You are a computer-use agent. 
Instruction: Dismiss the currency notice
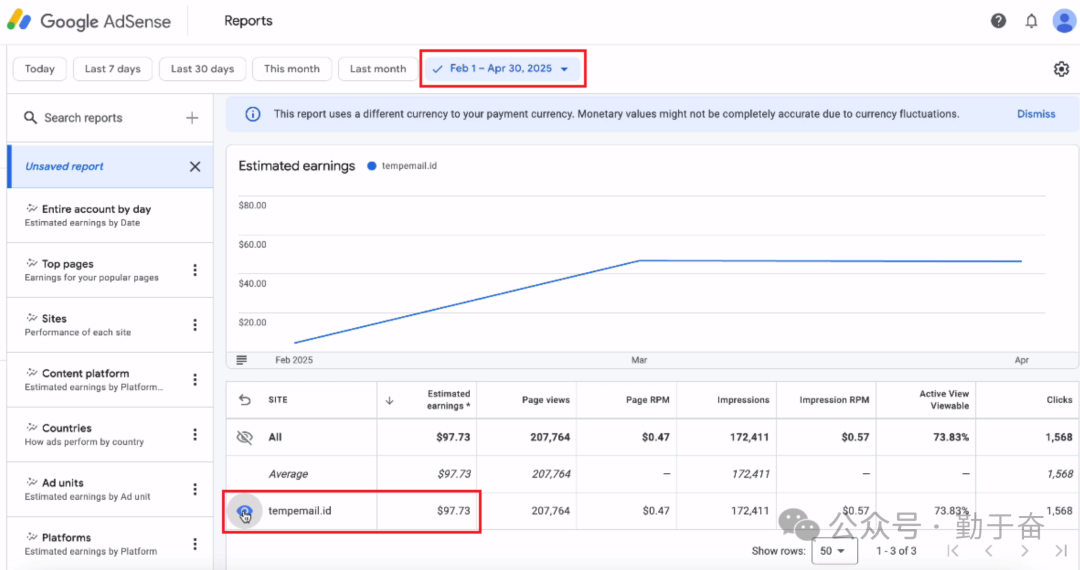1036,114
